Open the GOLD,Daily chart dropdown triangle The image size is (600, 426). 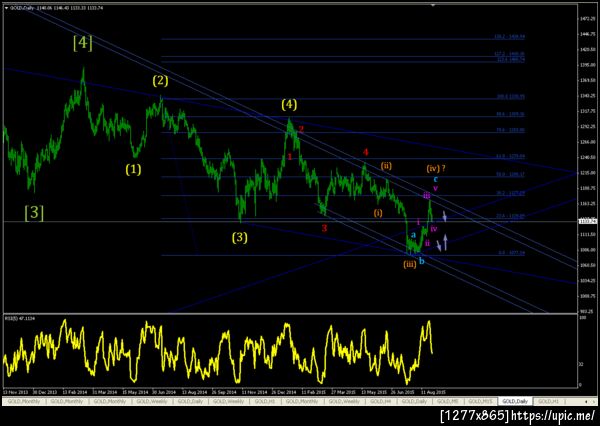pos(6,8)
